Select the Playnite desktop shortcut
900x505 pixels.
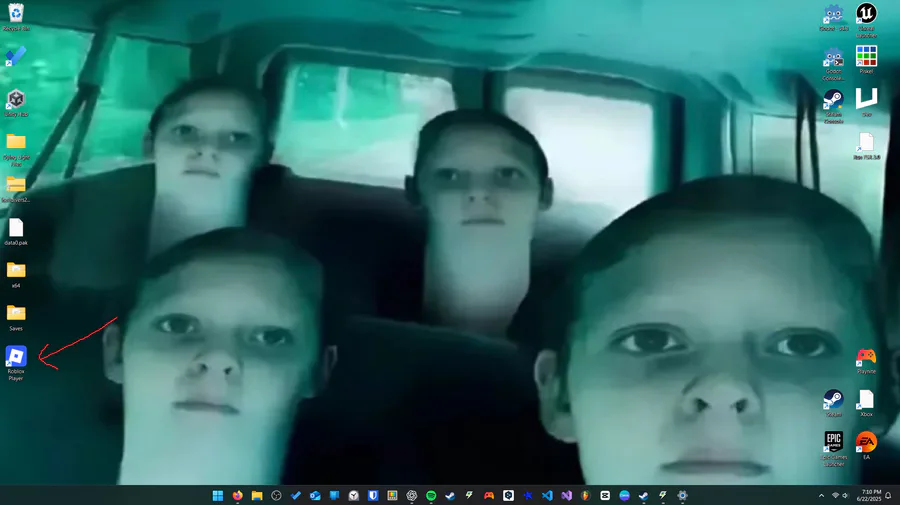pyautogui.click(x=866, y=357)
